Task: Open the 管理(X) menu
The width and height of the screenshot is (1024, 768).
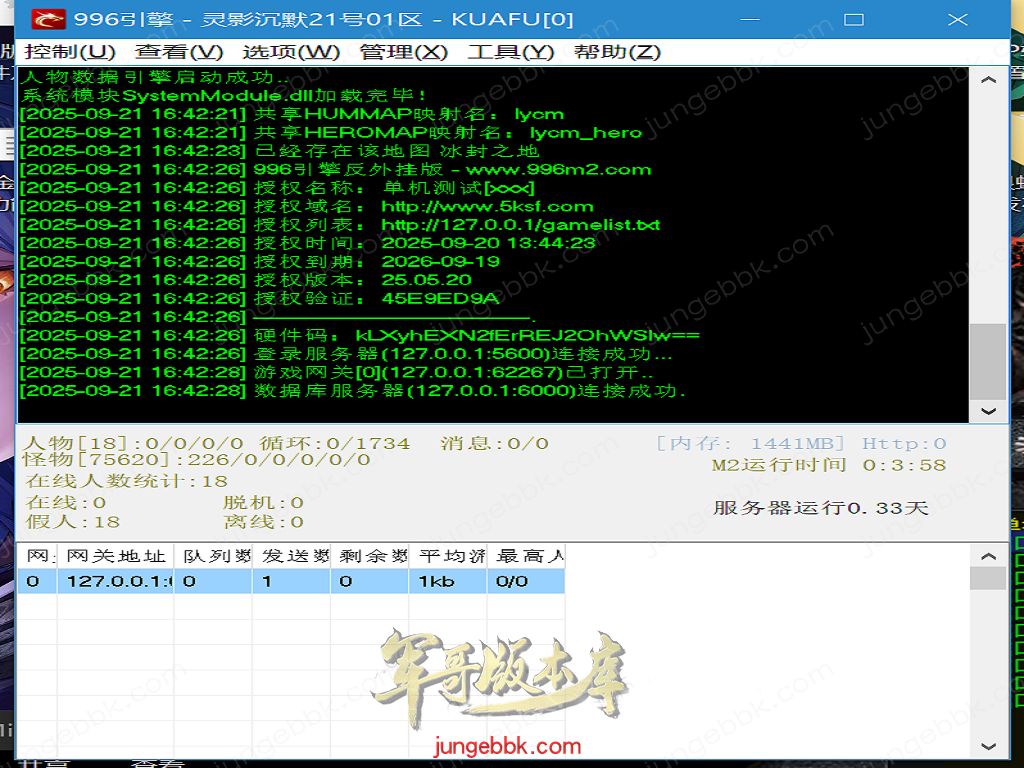Action: click(x=404, y=52)
